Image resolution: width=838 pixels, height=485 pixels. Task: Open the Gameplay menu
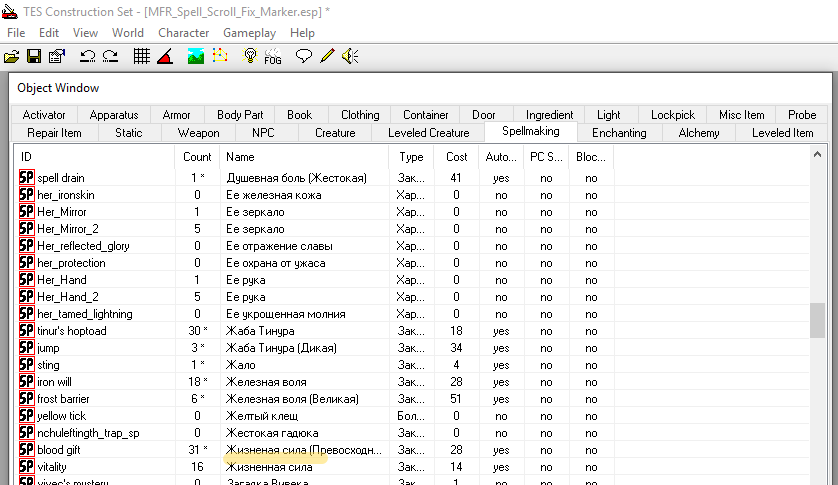250,33
